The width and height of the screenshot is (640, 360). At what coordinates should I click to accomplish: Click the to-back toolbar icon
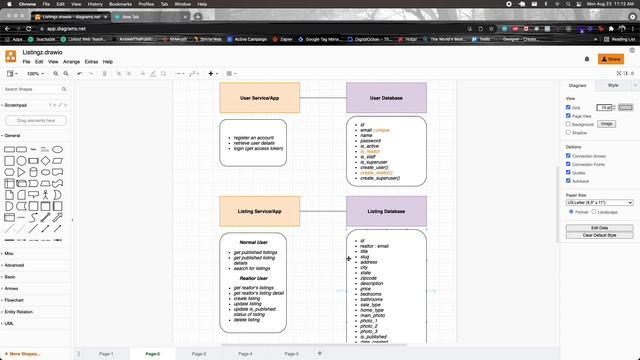coord(129,73)
